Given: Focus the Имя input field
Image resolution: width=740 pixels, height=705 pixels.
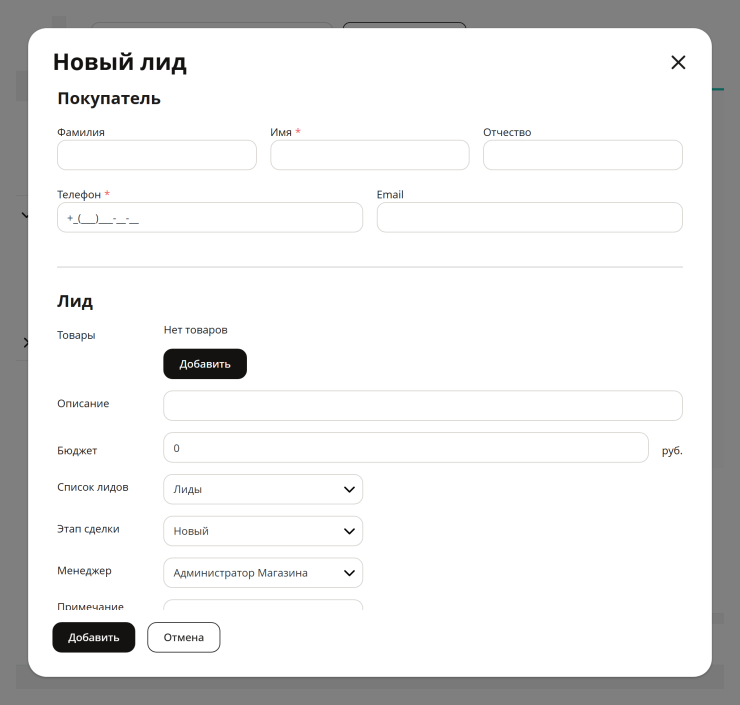Looking at the screenshot, I should click(x=370, y=155).
